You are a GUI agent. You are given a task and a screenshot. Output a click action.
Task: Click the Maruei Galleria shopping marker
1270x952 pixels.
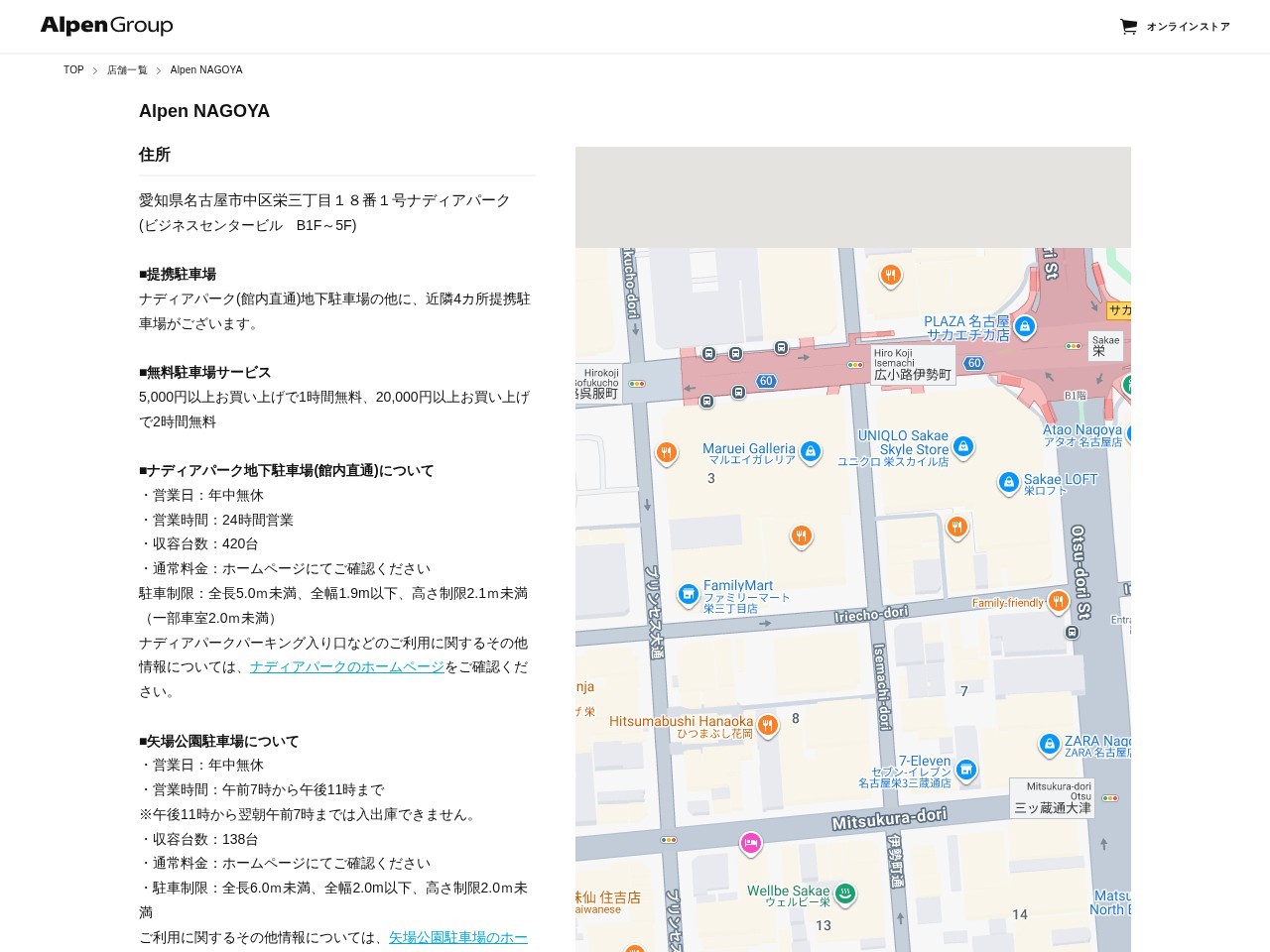(x=811, y=452)
